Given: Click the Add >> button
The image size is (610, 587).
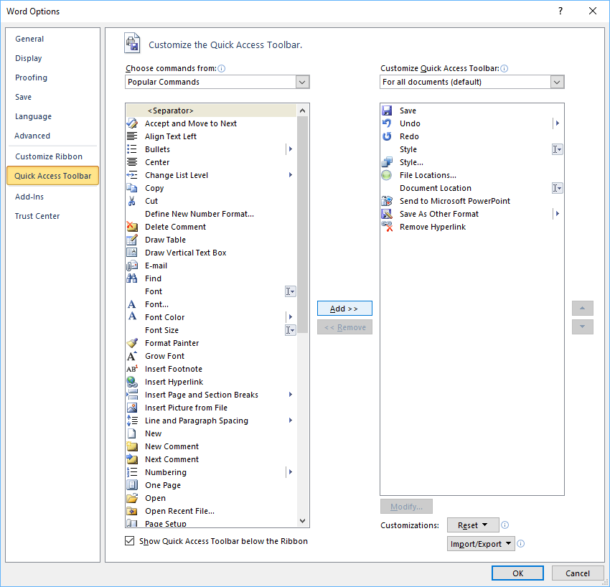Looking at the screenshot, I should (344, 308).
